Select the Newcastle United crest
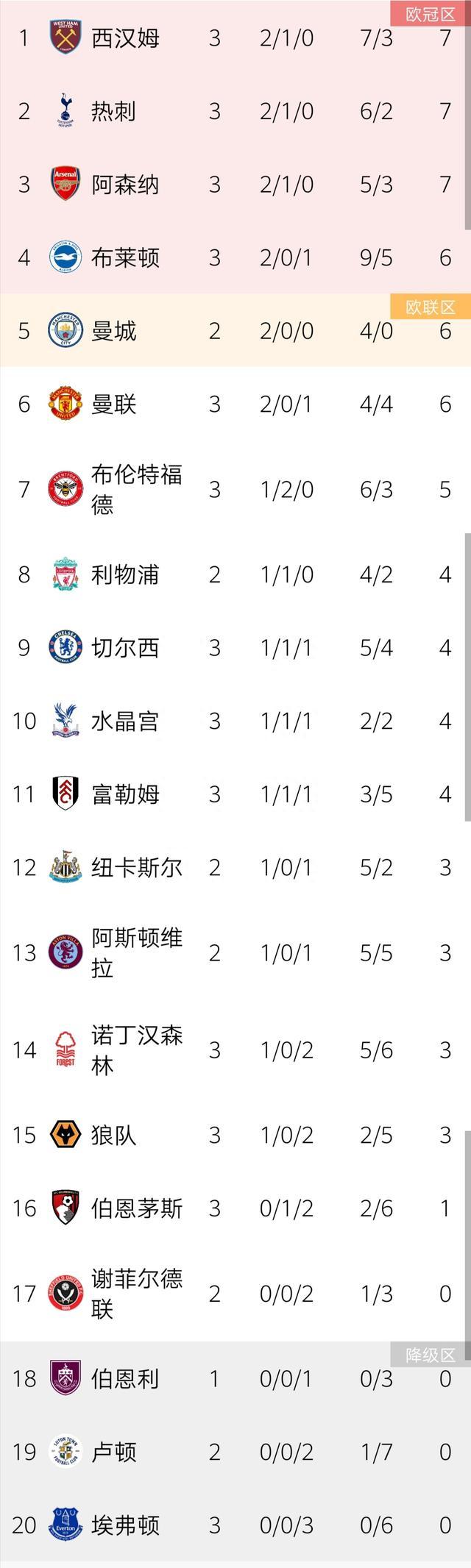The image size is (471, 1568). click(65, 867)
